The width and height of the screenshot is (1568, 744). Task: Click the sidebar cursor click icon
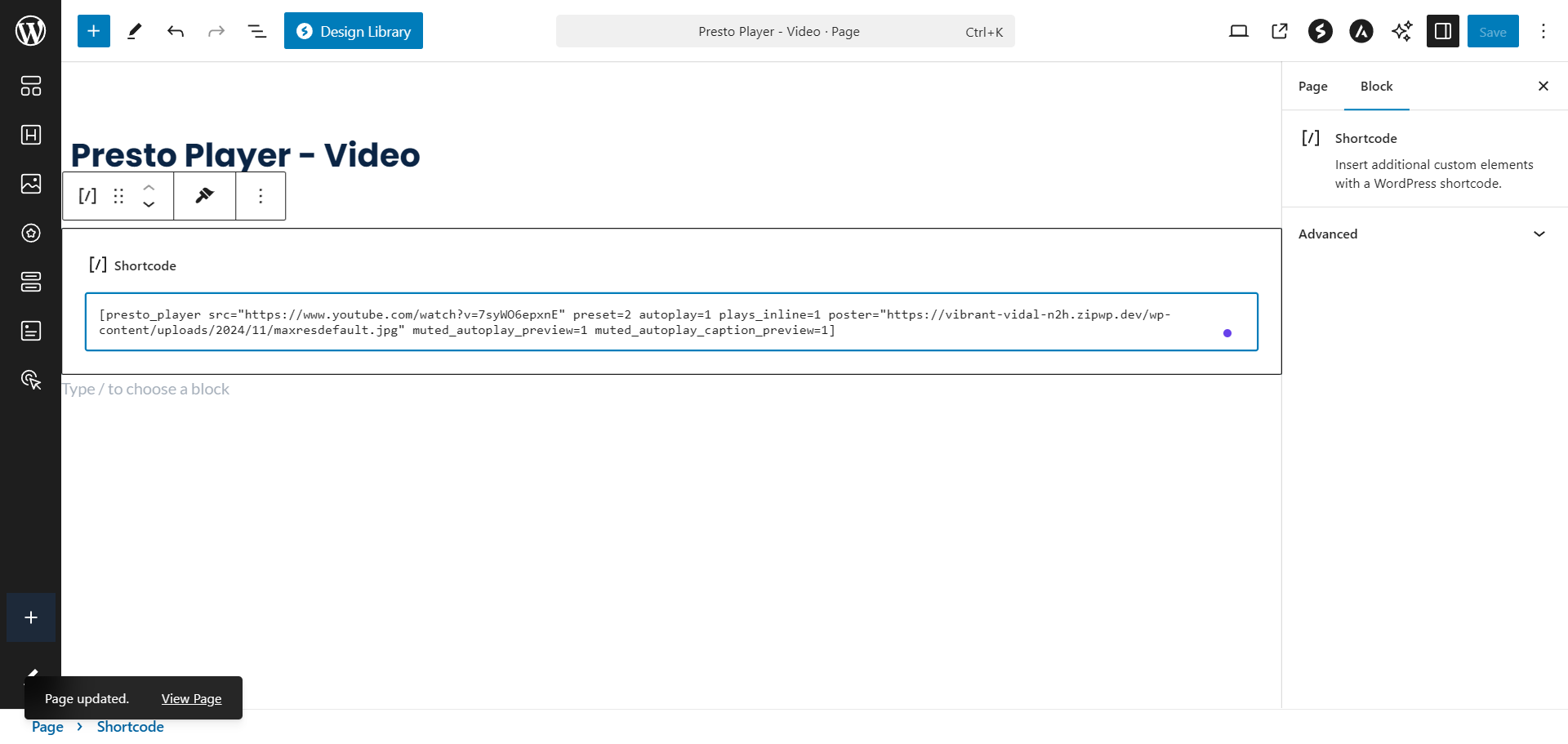coord(31,380)
